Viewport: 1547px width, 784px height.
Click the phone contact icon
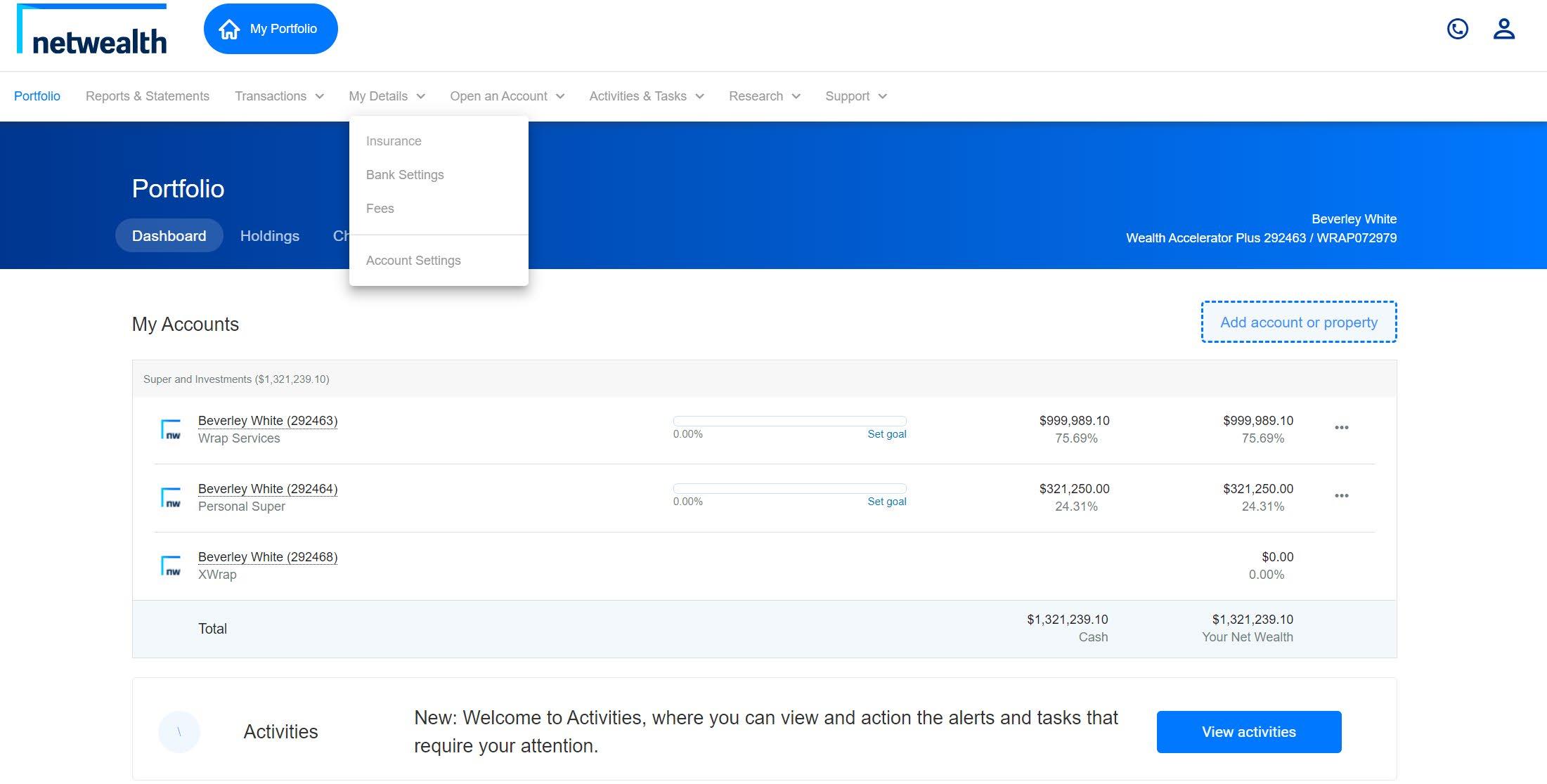(1457, 29)
